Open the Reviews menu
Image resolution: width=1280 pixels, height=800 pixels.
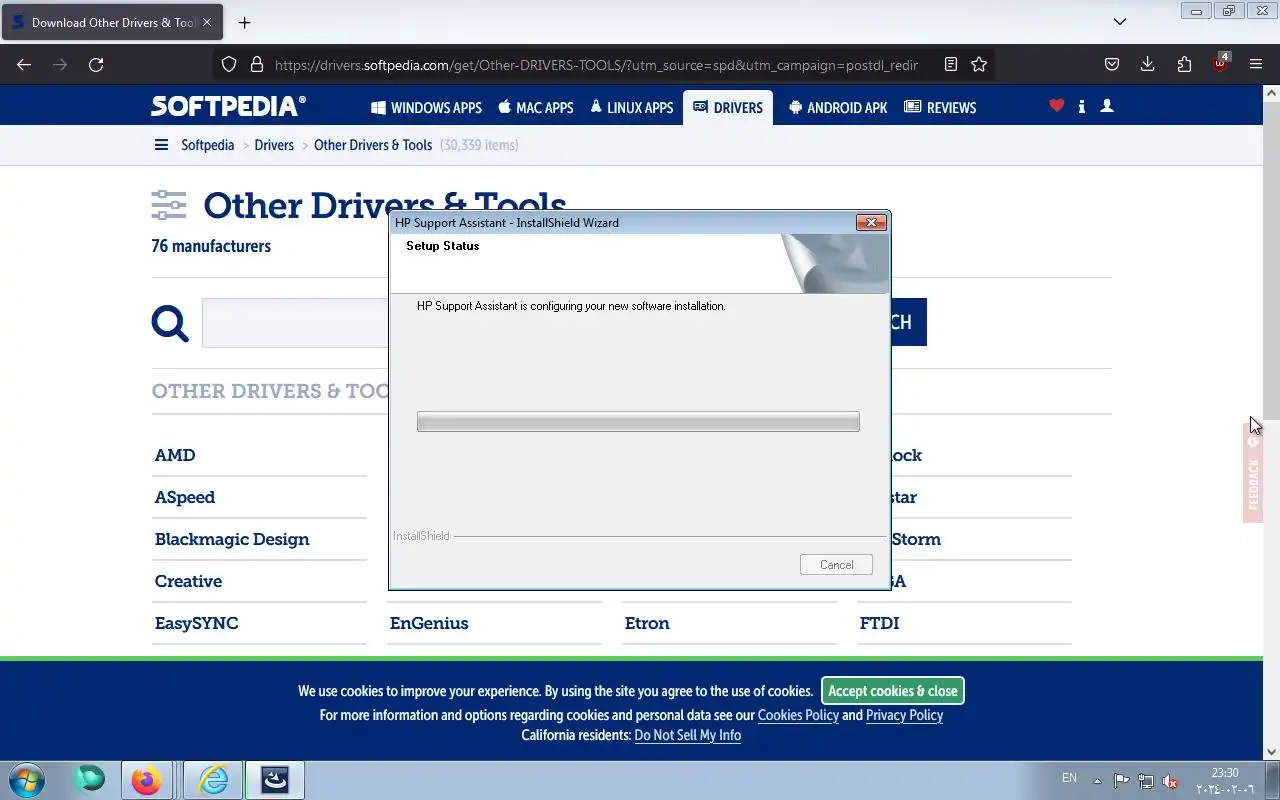(940, 107)
